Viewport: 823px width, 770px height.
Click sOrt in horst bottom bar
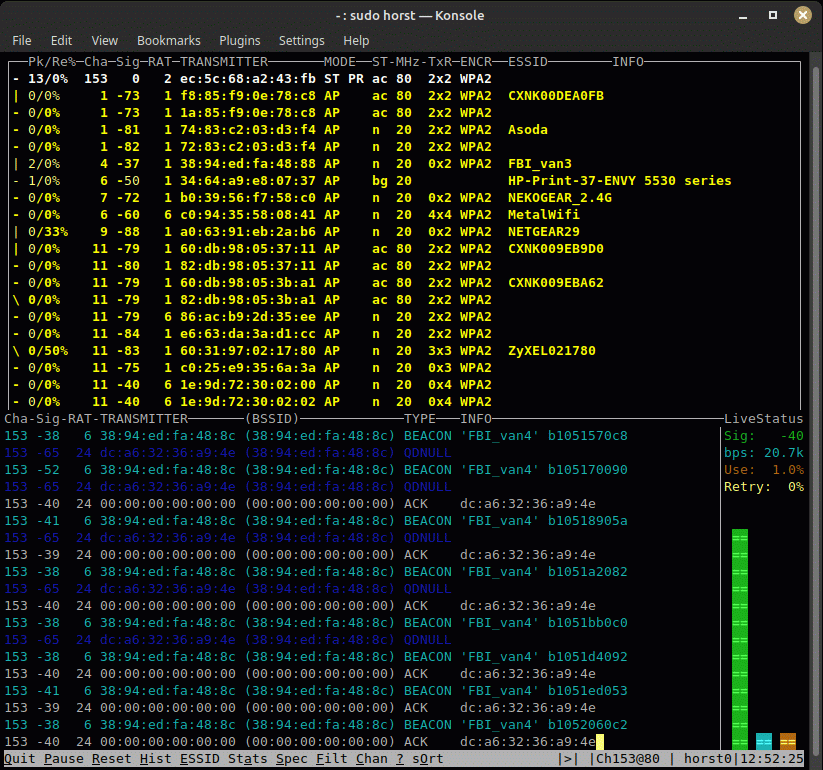click(428, 758)
